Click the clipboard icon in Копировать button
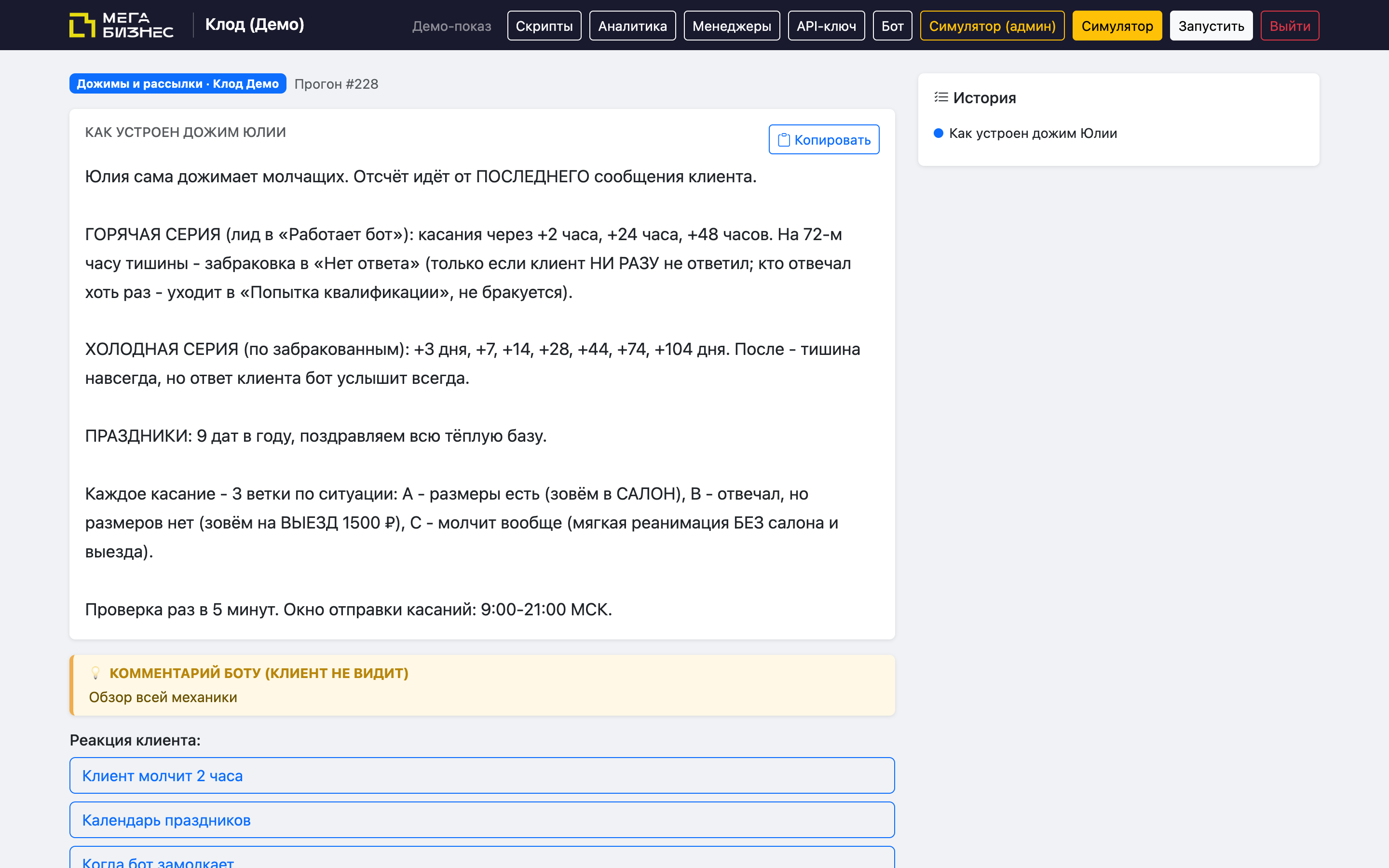 (x=783, y=140)
